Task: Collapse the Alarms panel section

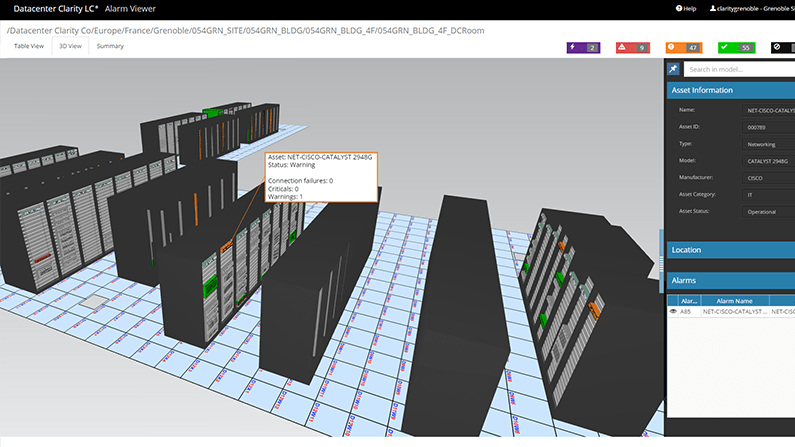Action: pyautogui.click(x=730, y=281)
